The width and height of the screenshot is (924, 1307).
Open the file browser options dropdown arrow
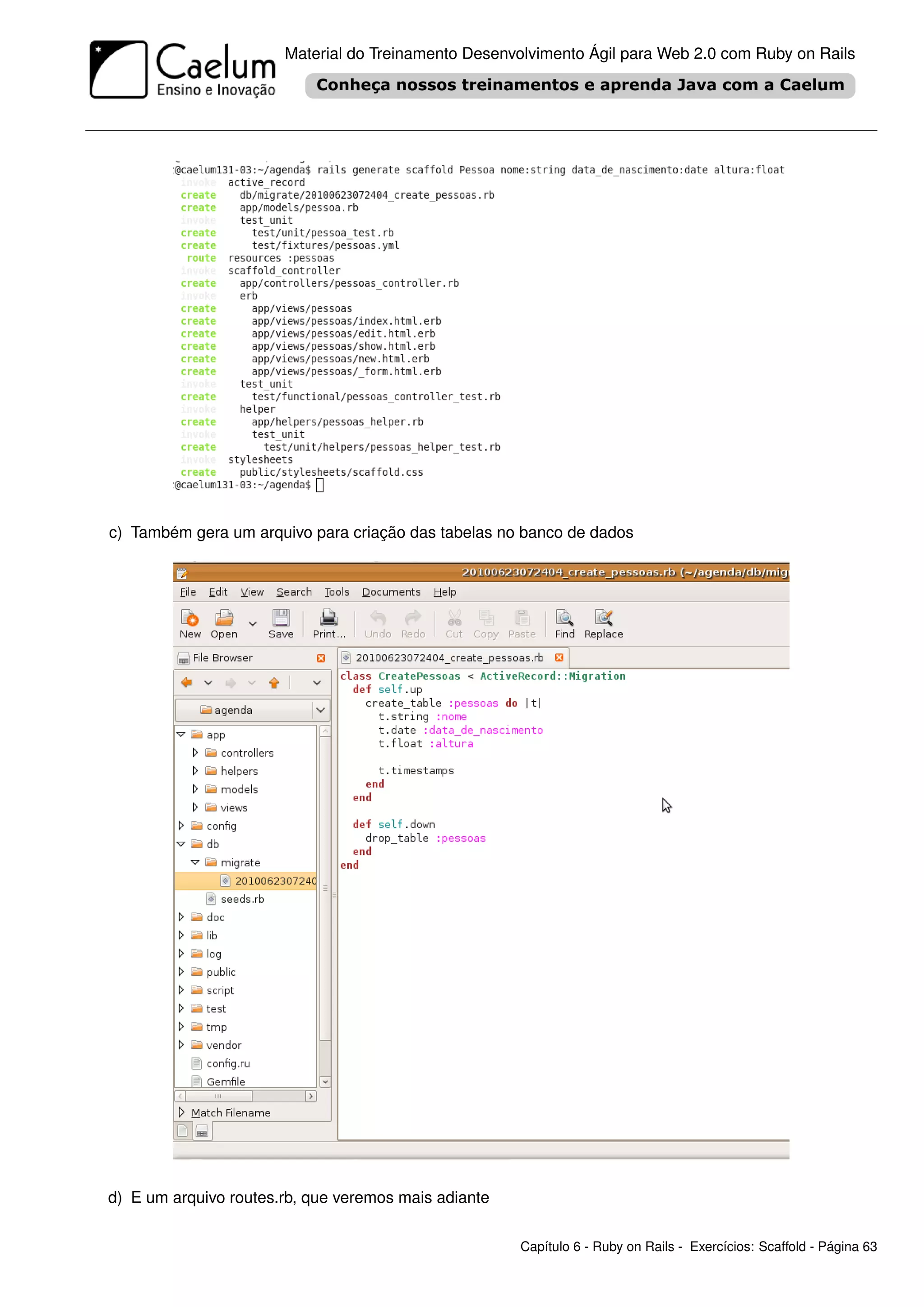317,682
